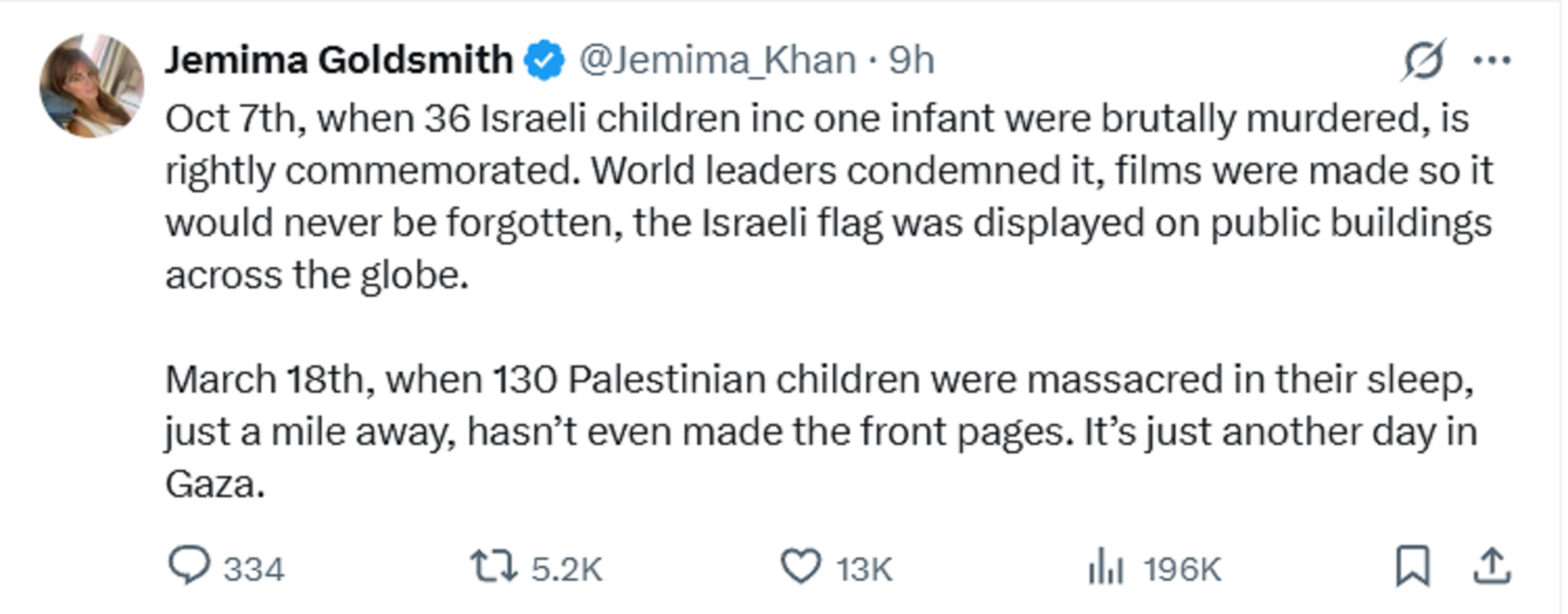Screen dimensions: 1568x614
Task: Click the reply speech bubble icon
Action: click(189, 565)
